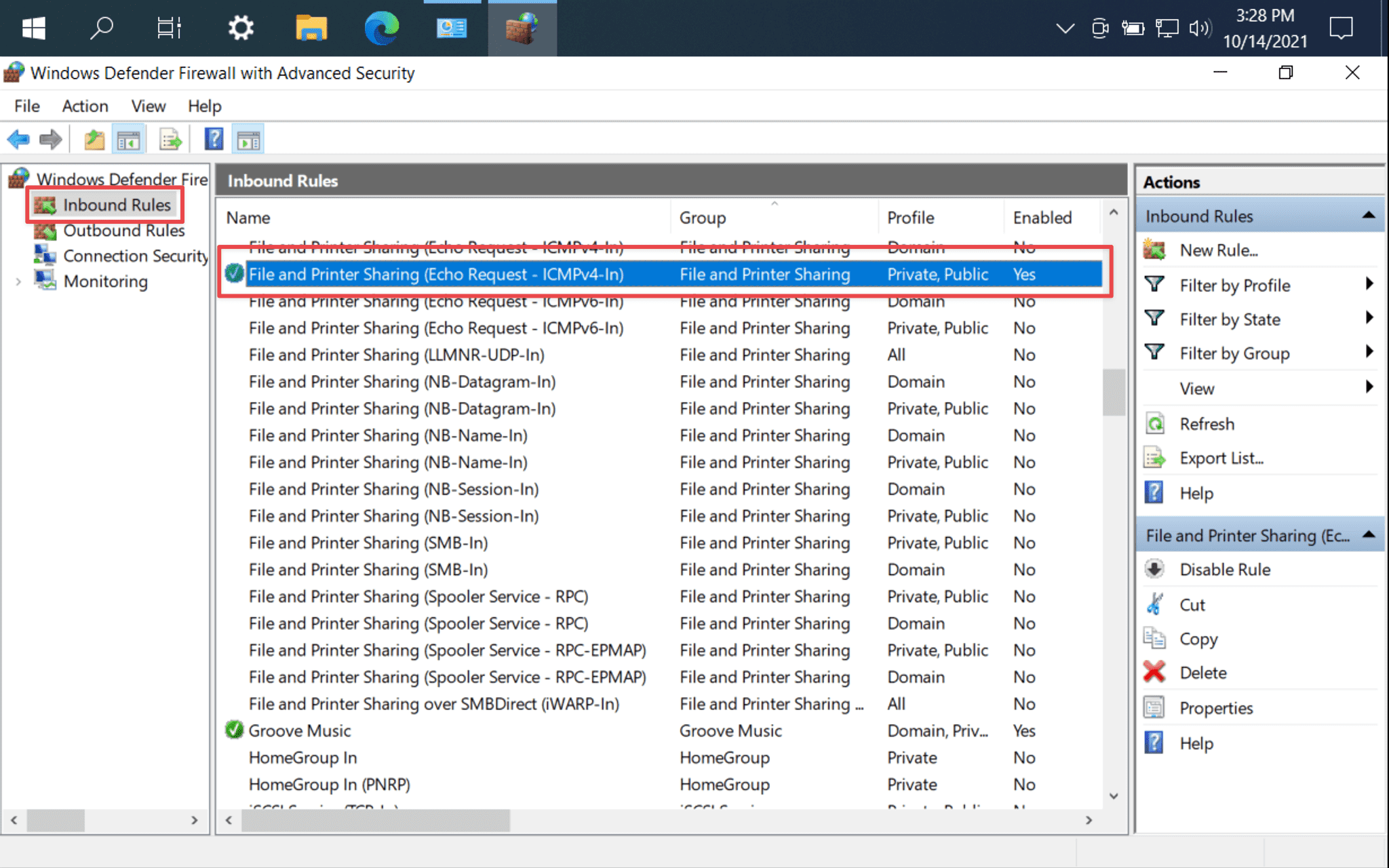This screenshot has height=868, width=1389.
Task: Click New Rule... action
Action: [1219, 250]
